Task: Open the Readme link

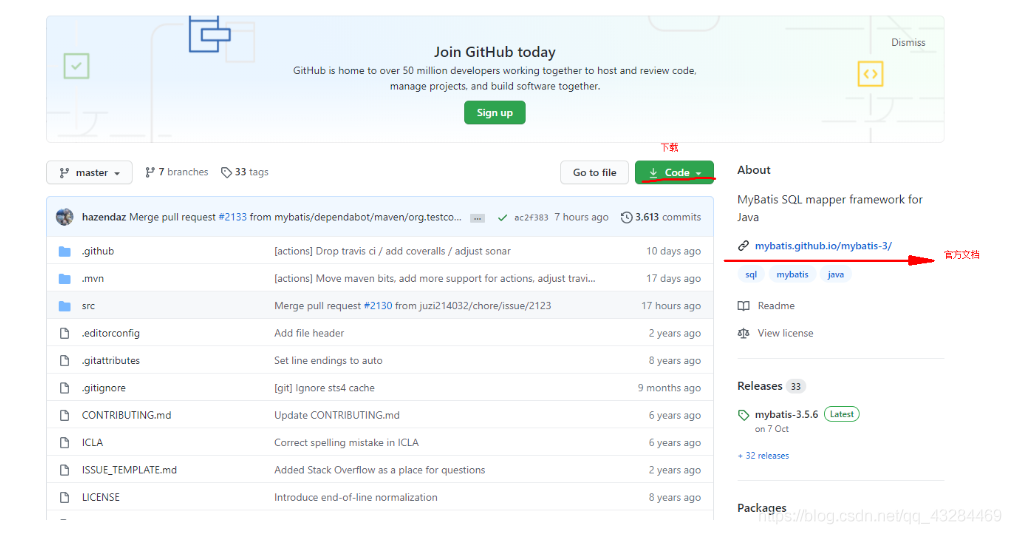Action: (776, 306)
